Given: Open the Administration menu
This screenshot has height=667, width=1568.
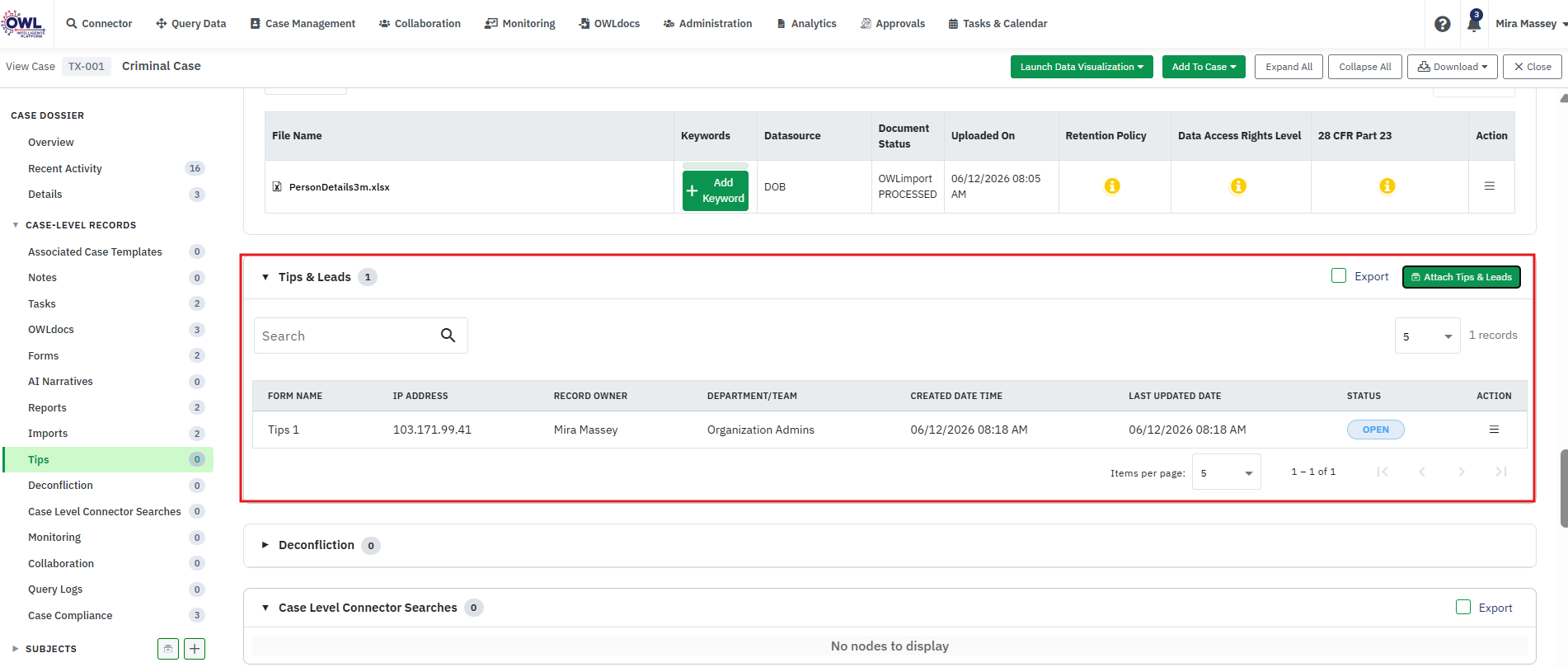Looking at the screenshot, I should click(707, 23).
